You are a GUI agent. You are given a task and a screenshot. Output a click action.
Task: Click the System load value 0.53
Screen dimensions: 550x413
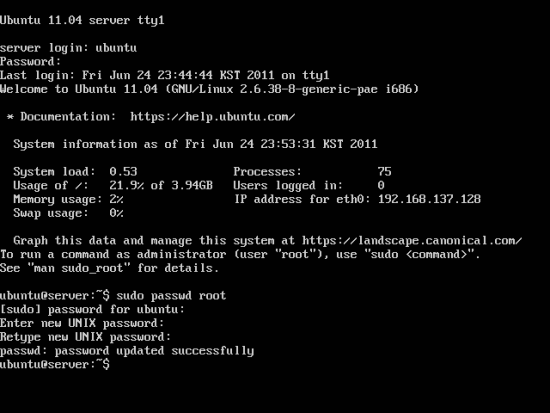click(x=123, y=172)
